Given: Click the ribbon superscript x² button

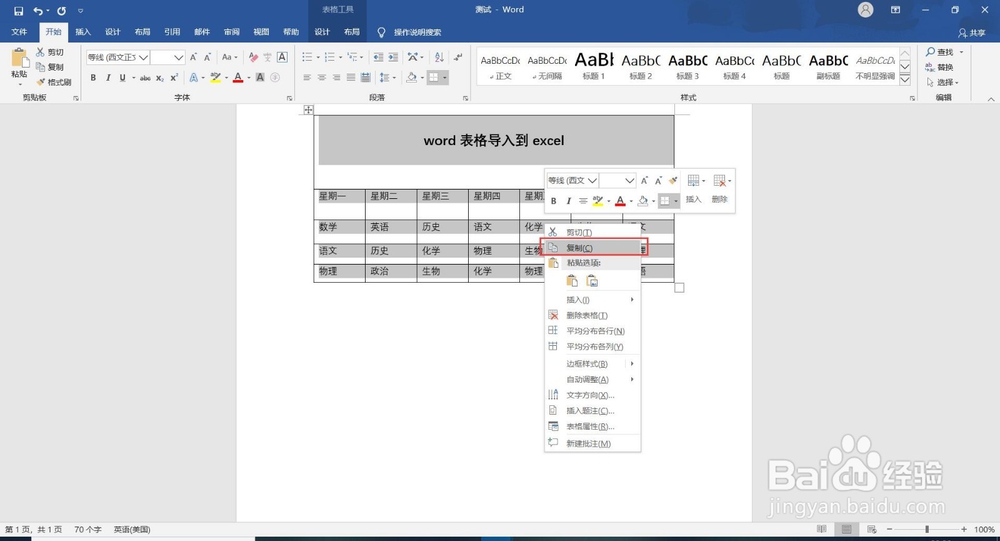Looking at the screenshot, I should pos(174,78).
